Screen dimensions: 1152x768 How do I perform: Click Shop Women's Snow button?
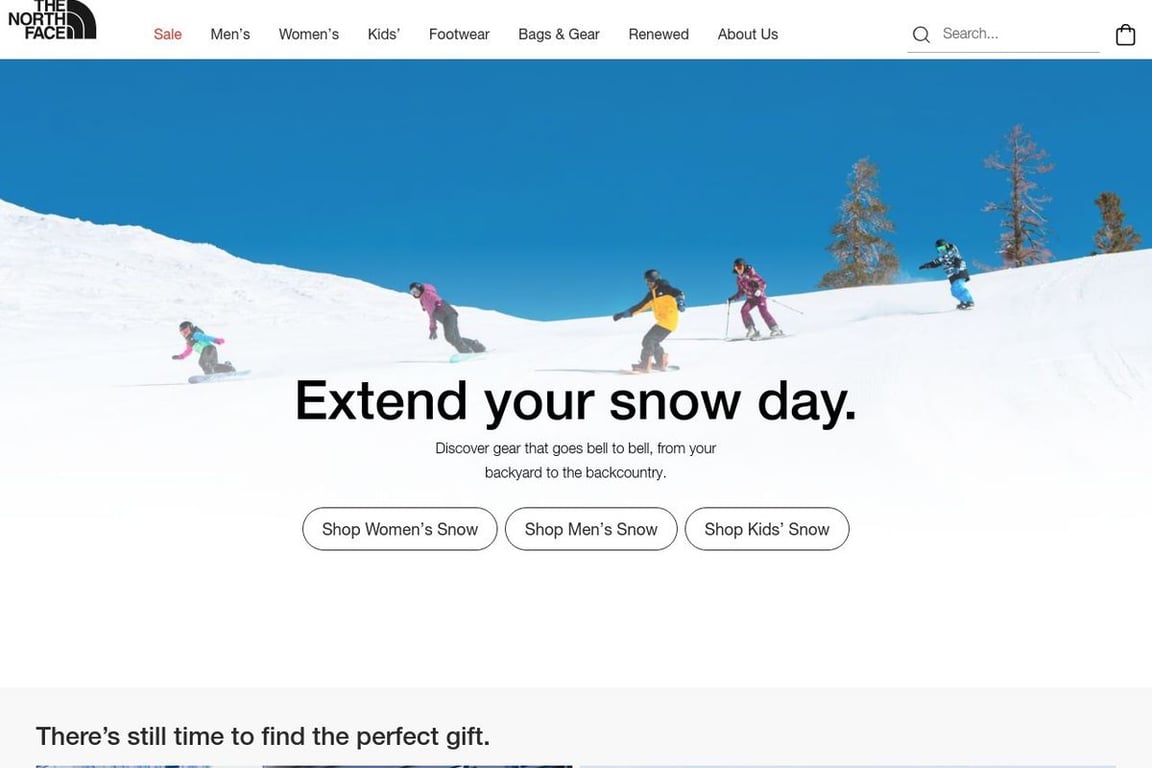pyautogui.click(x=400, y=529)
